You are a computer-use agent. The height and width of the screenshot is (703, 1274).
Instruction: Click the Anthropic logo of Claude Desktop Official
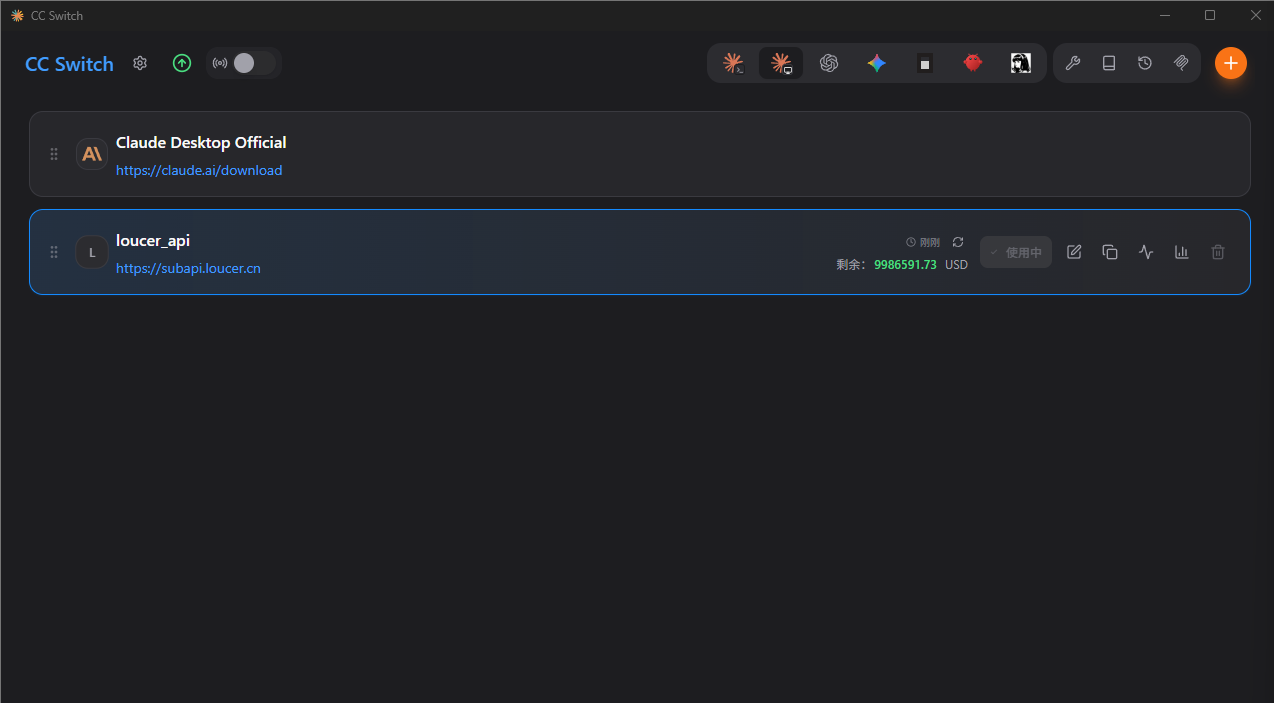(x=92, y=154)
